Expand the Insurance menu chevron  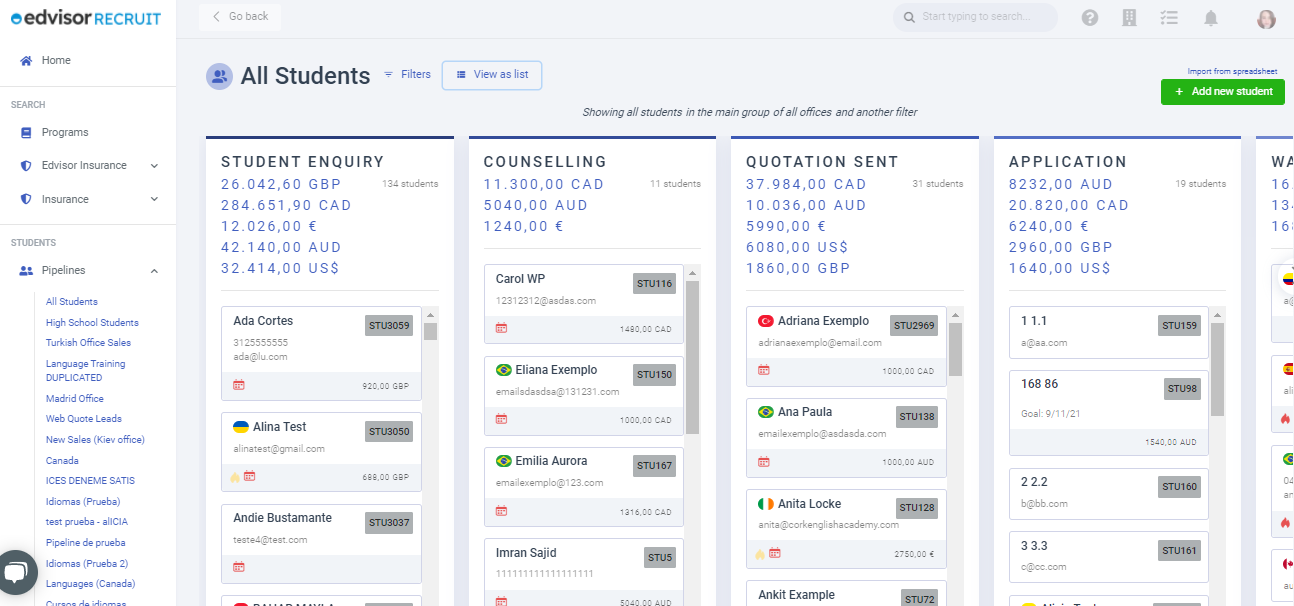pos(154,199)
